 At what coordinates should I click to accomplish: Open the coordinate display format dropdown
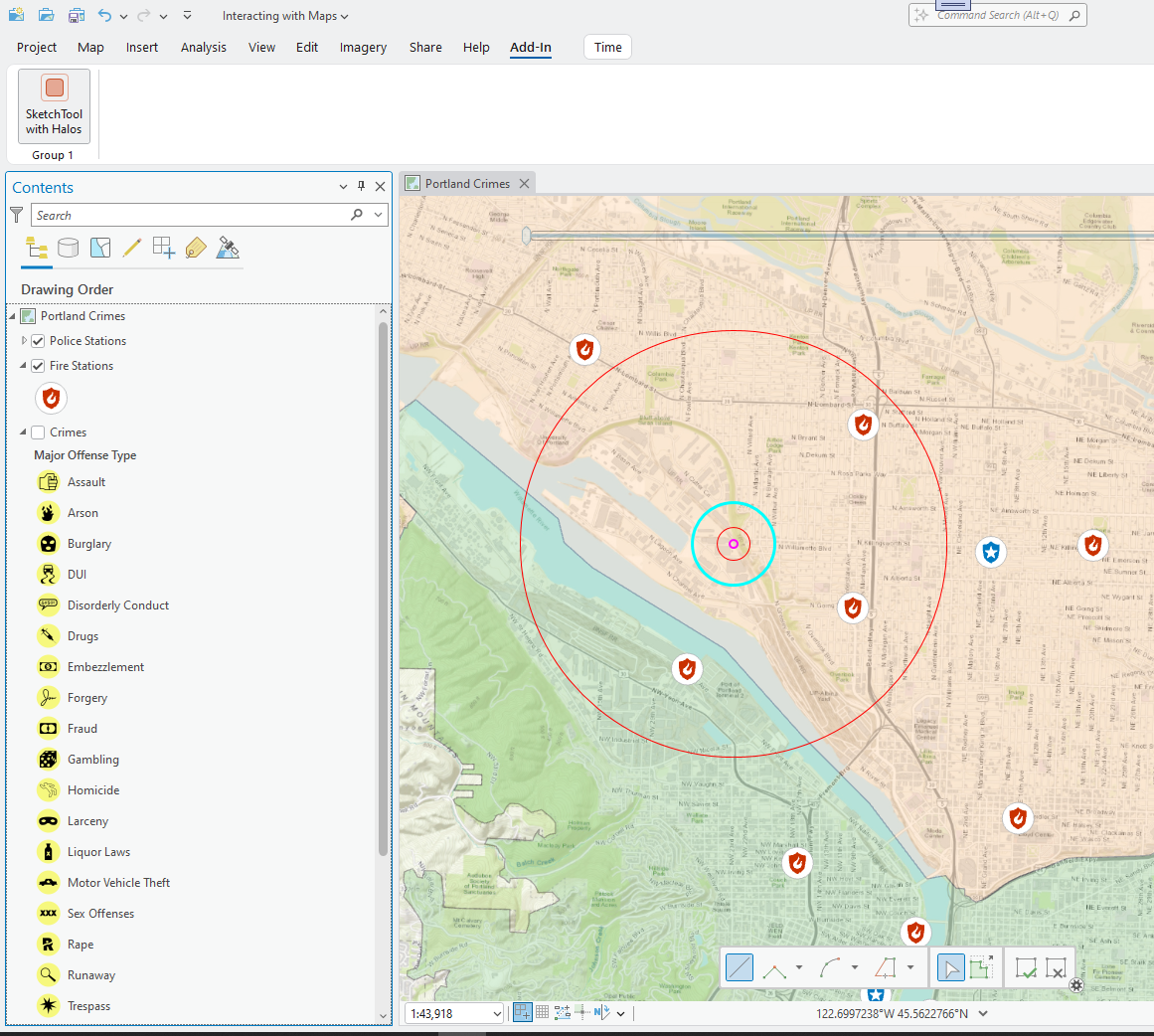click(983, 1013)
